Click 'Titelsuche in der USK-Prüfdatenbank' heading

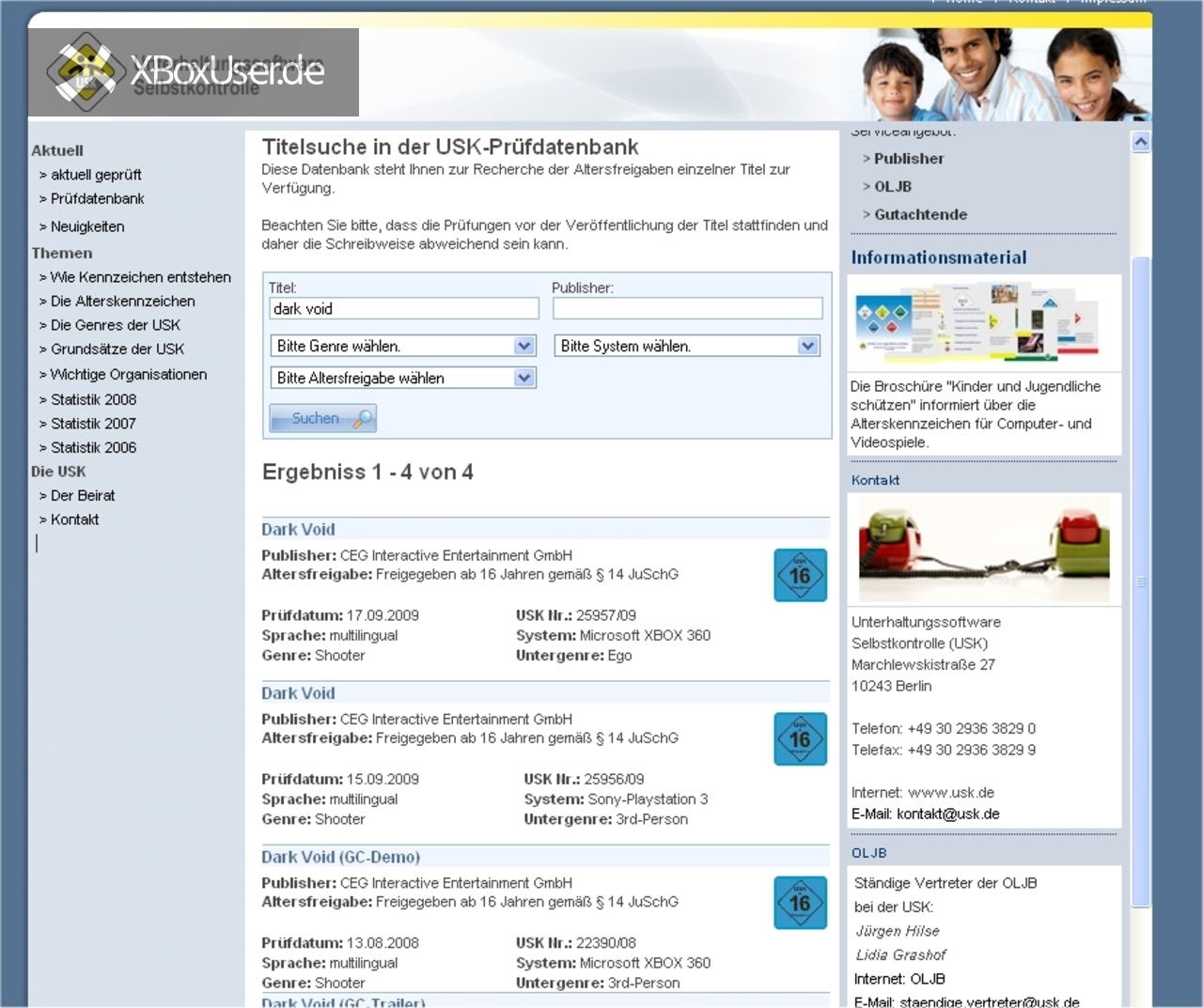point(450,147)
